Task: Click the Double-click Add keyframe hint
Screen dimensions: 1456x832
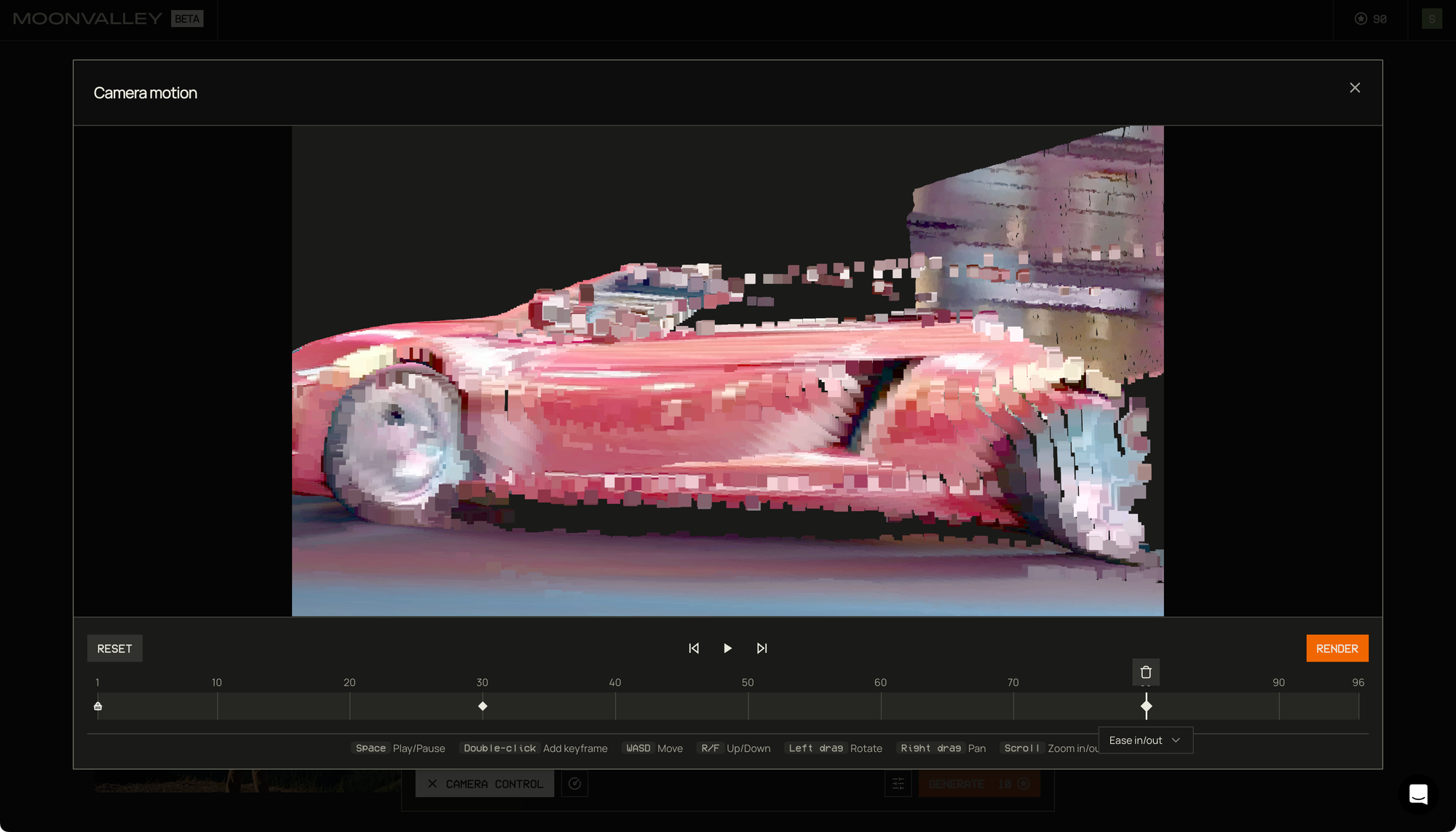Action: point(534,748)
